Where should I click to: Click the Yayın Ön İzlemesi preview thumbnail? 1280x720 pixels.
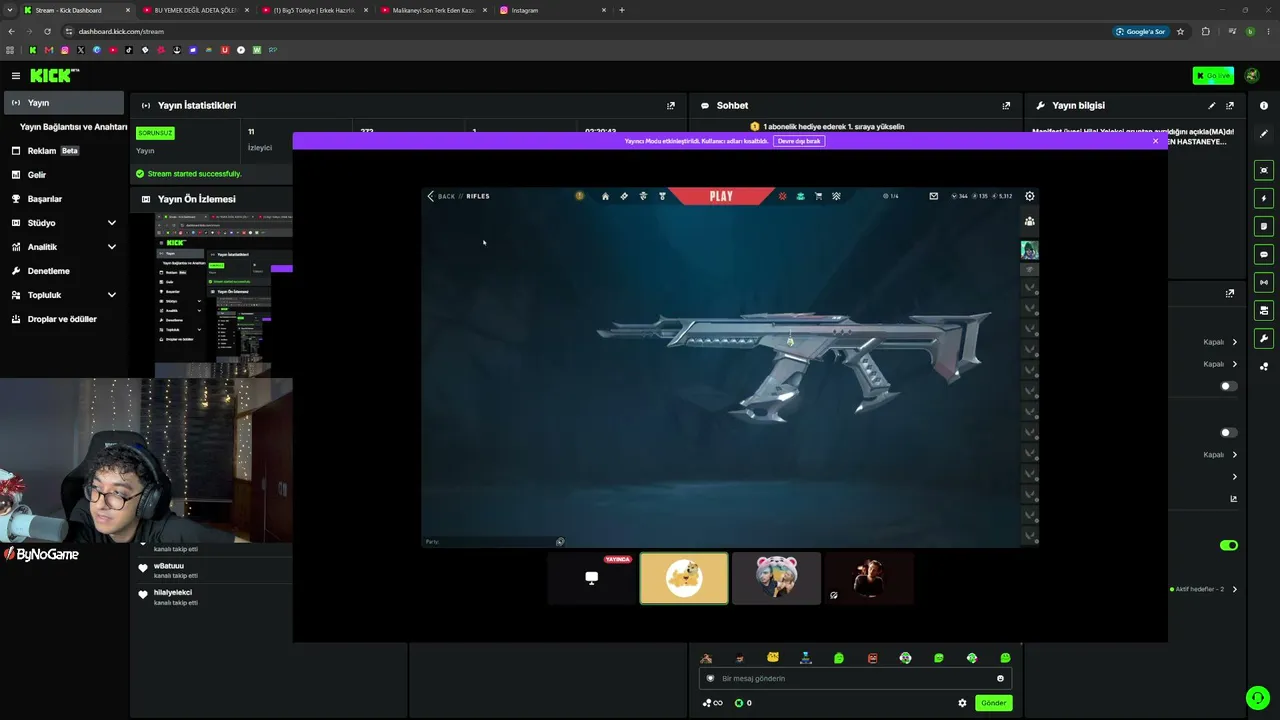tap(224, 295)
